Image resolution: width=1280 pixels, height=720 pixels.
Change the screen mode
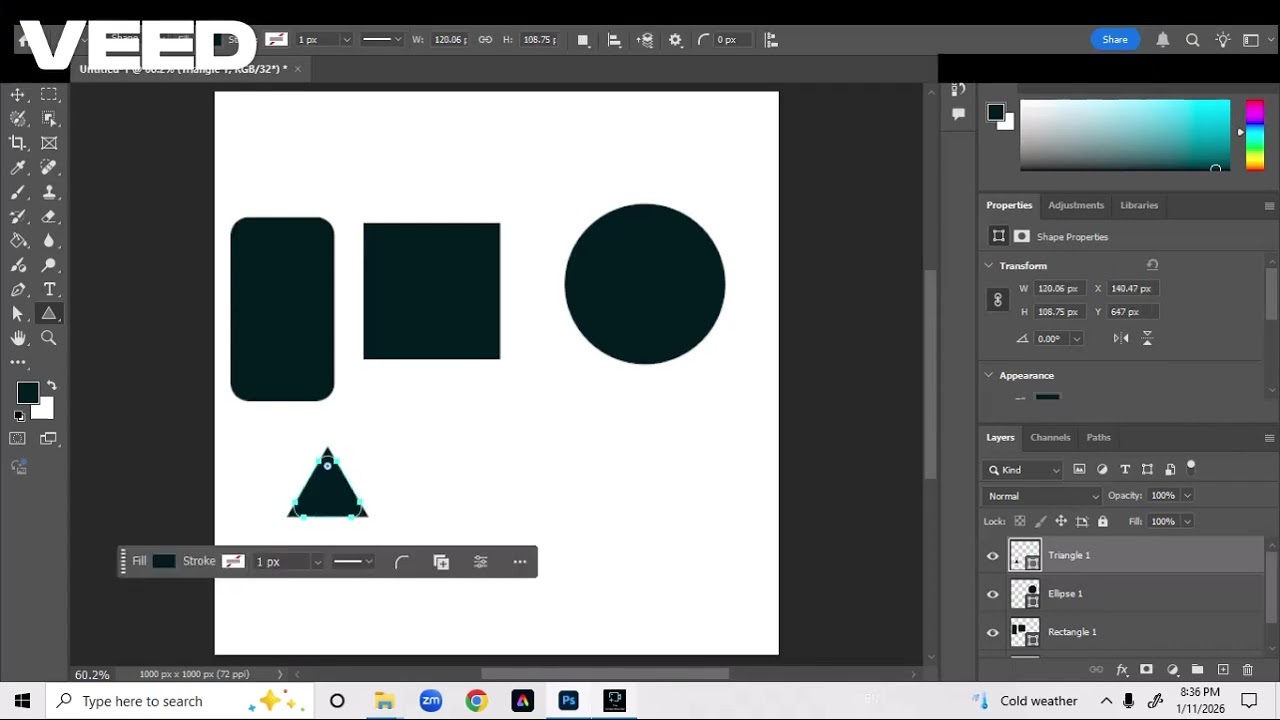click(x=49, y=439)
